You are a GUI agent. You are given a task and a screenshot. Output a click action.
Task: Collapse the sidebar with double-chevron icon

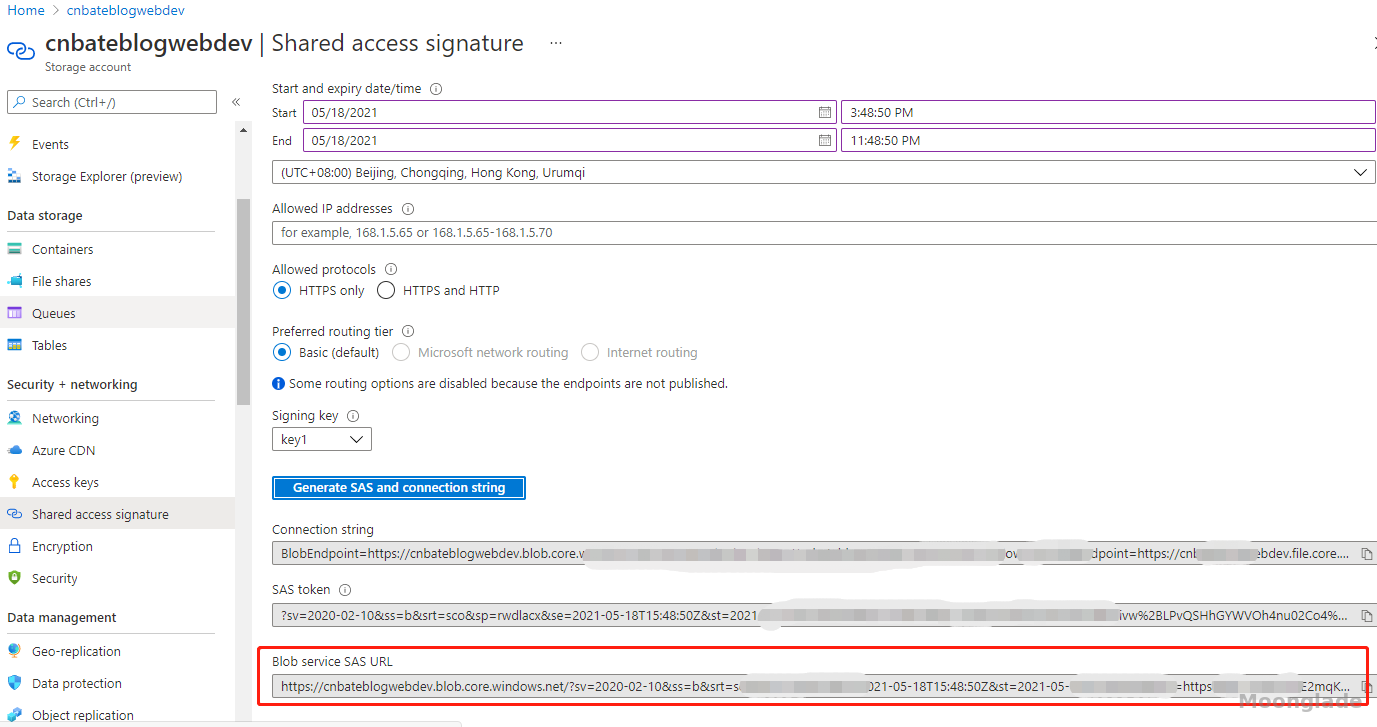click(x=236, y=102)
